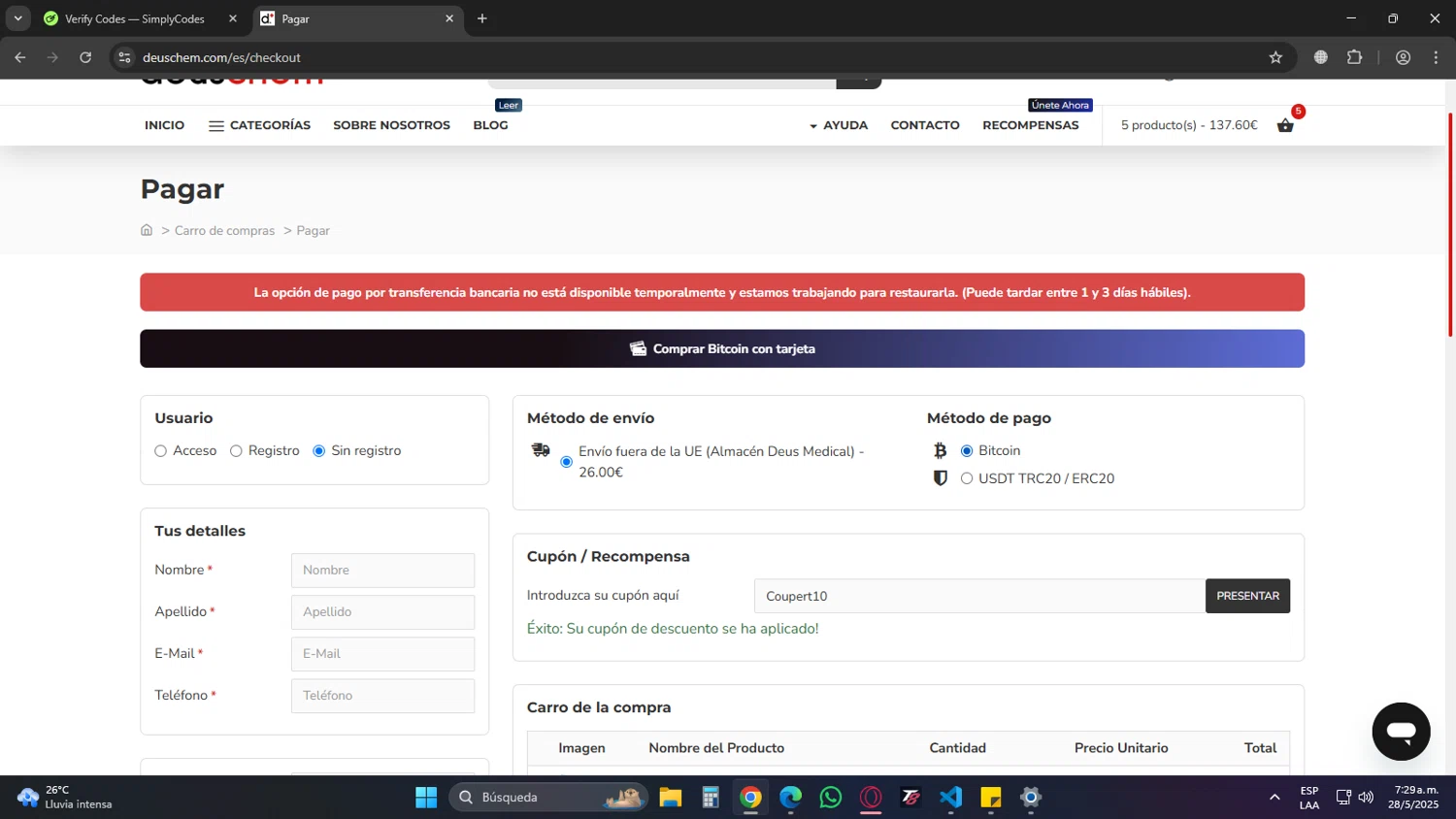Click the Pagar breadcrumb link

tap(313, 231)
